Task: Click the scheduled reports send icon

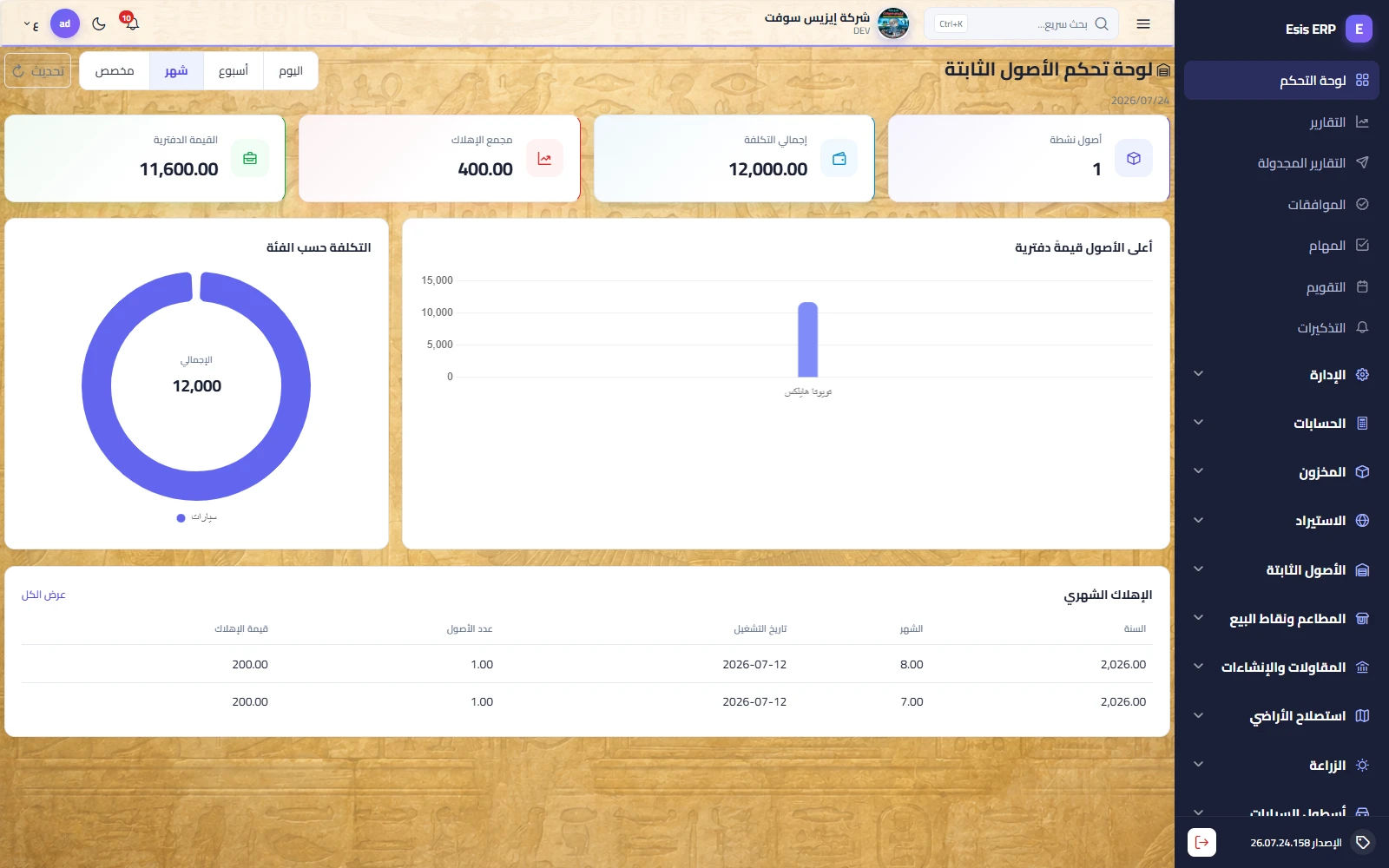Action: tap(1362, 162)
